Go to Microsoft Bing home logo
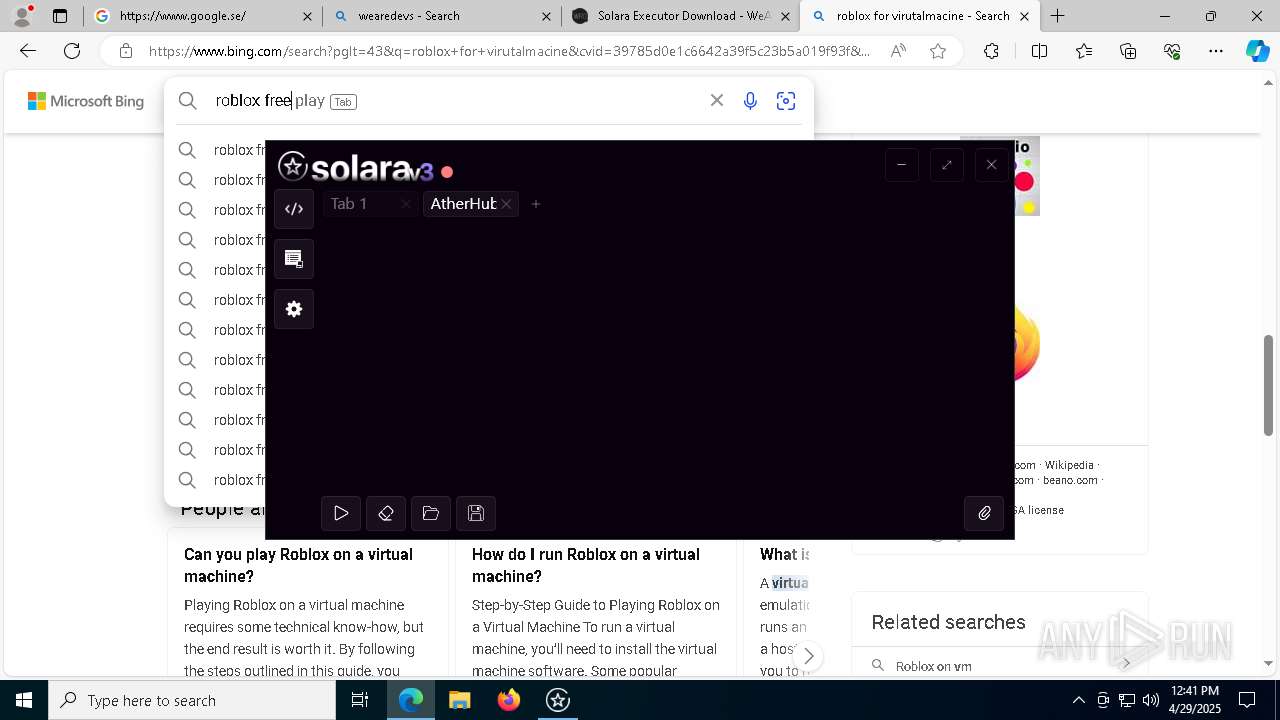This screenshot has width=1280, height=720. 86,101
